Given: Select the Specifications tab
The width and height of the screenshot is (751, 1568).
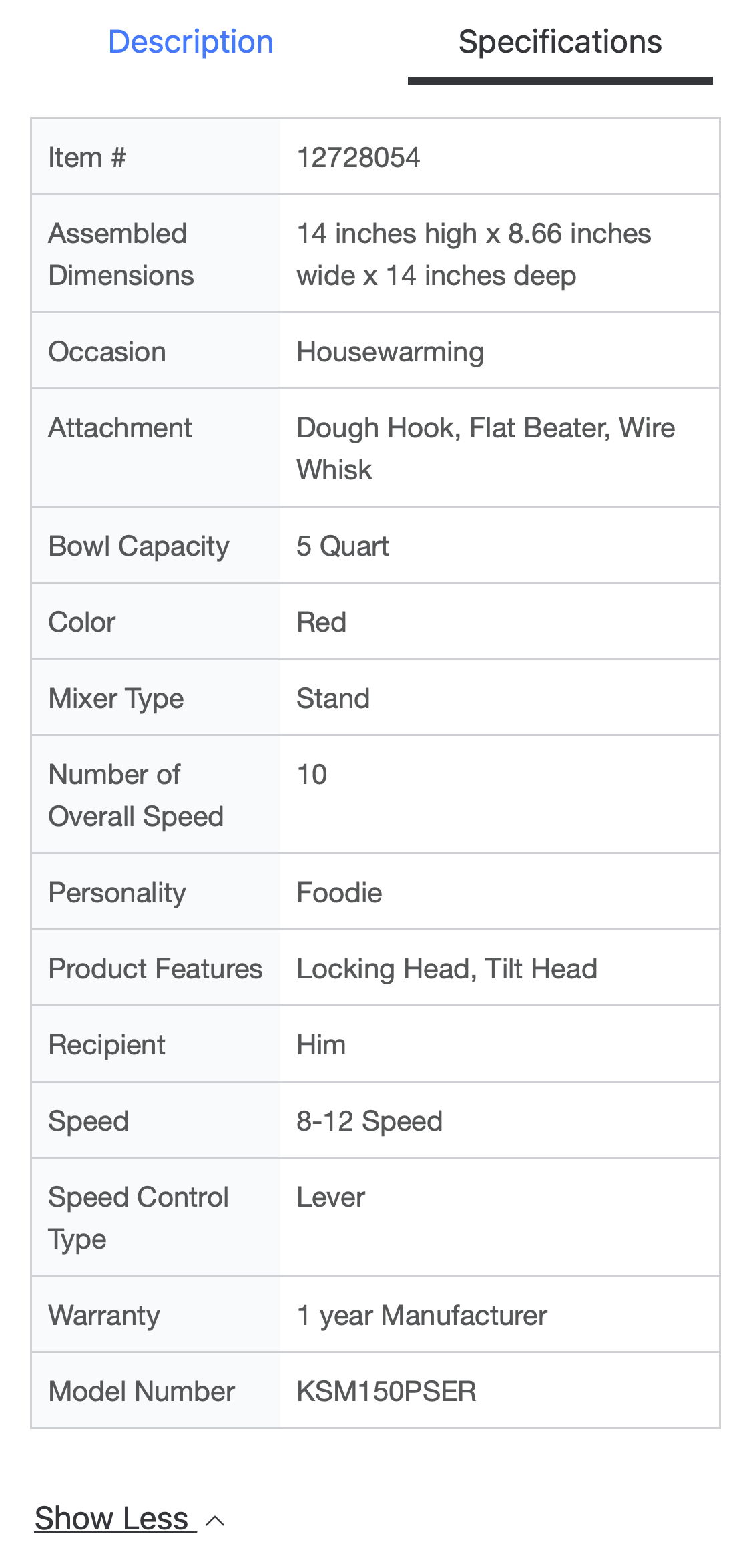Looking at the screenshot, I should [559, 42].
